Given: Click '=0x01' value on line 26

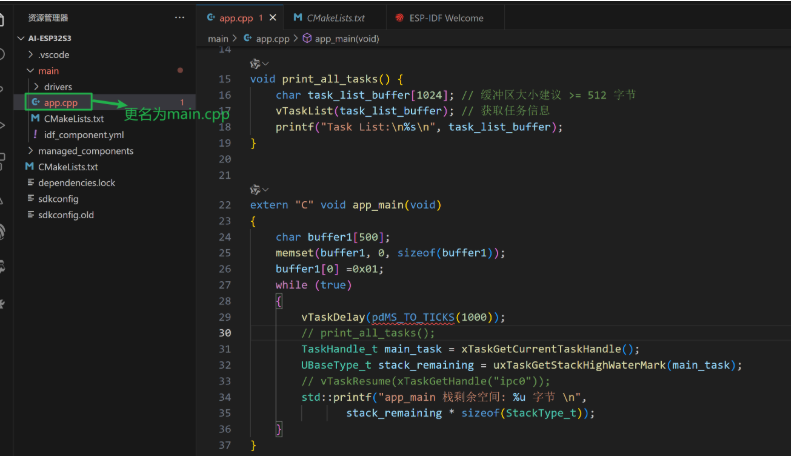Looking at the screenshot, I should tap(362, 269).
